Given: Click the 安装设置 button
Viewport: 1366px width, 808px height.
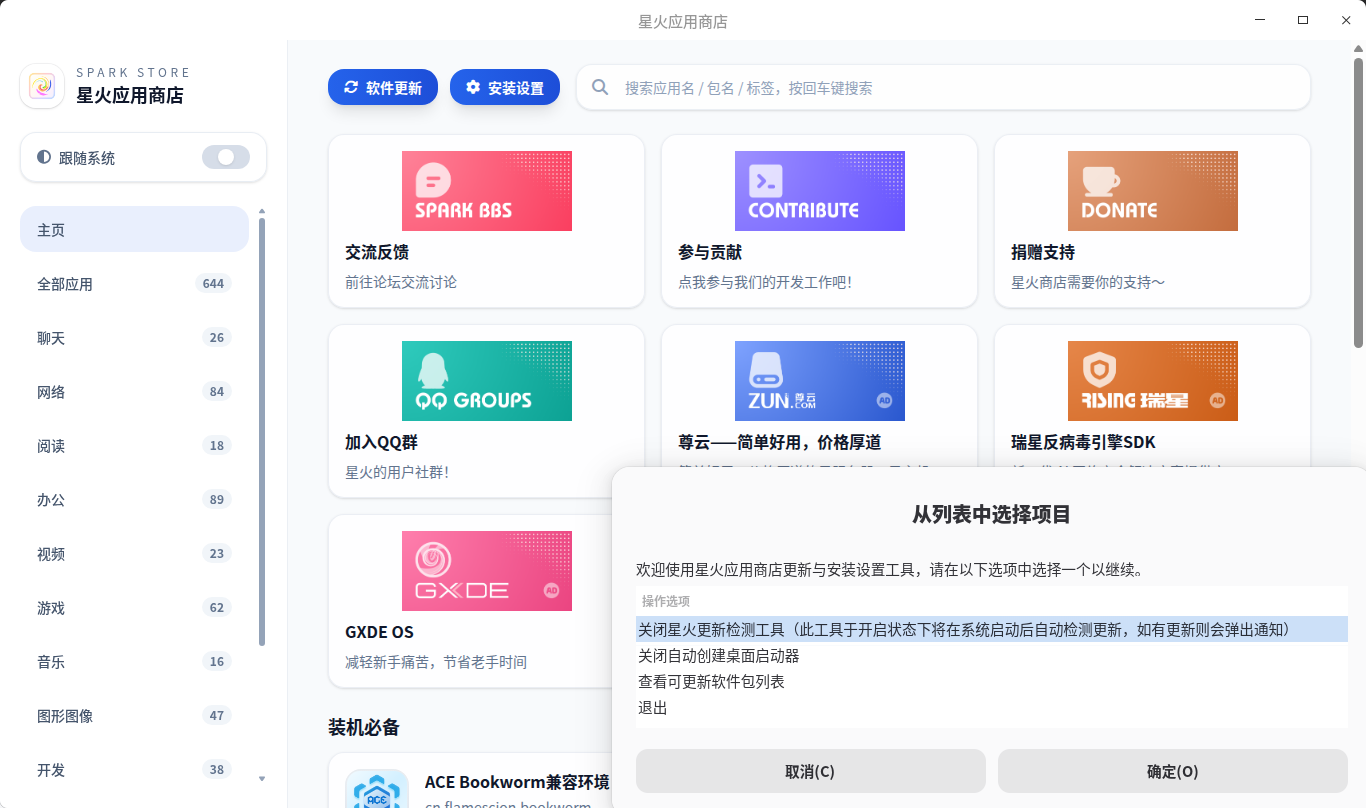Looking at the screenshot, I should (x=505, y=87).
